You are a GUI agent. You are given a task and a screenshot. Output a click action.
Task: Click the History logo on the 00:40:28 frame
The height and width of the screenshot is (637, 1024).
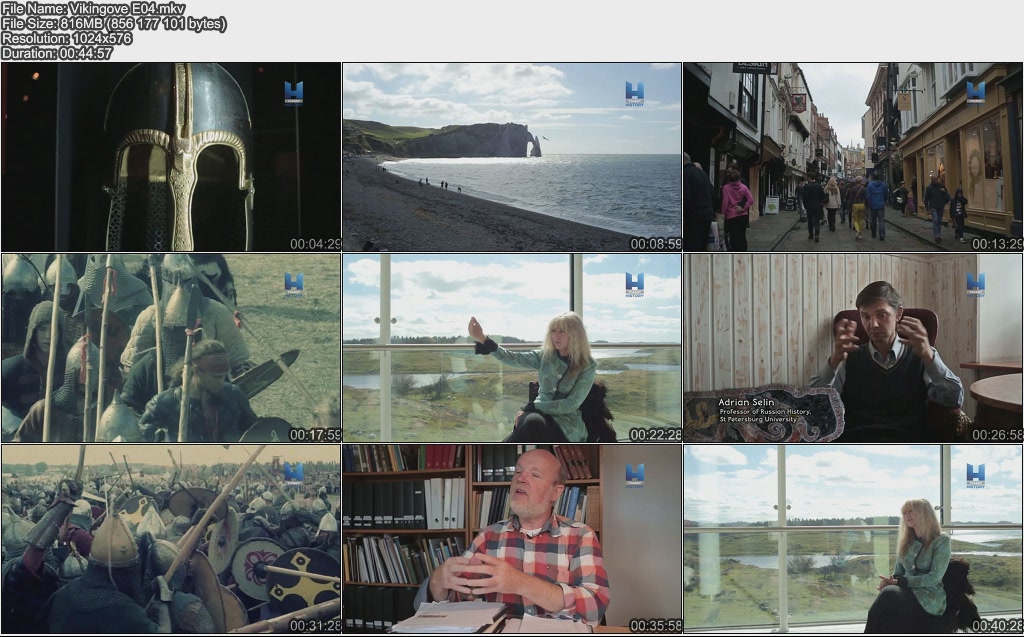pyautogui.click(x=975, y=475)
